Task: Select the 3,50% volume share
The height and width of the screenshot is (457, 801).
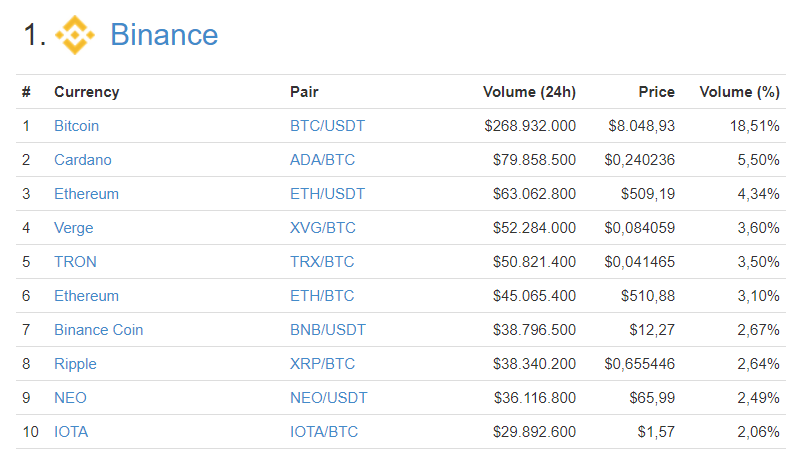Action: pos(759,262)
